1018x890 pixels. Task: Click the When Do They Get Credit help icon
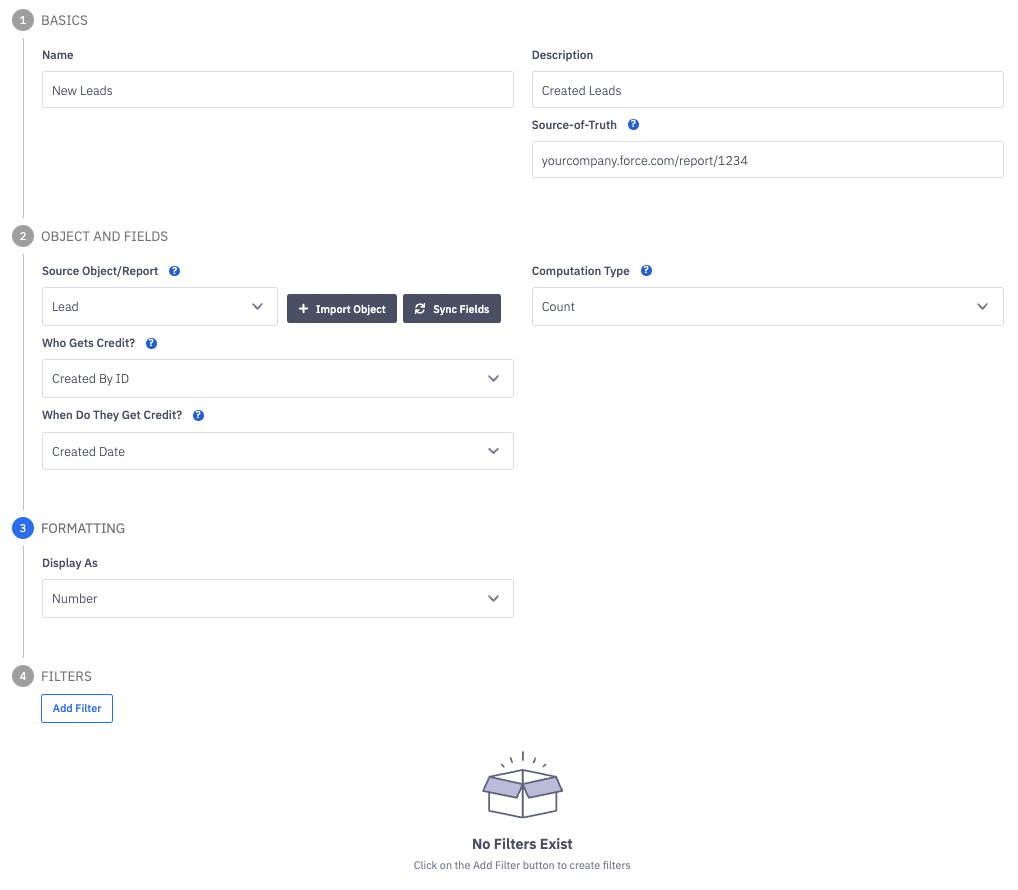tap(198, 415)
